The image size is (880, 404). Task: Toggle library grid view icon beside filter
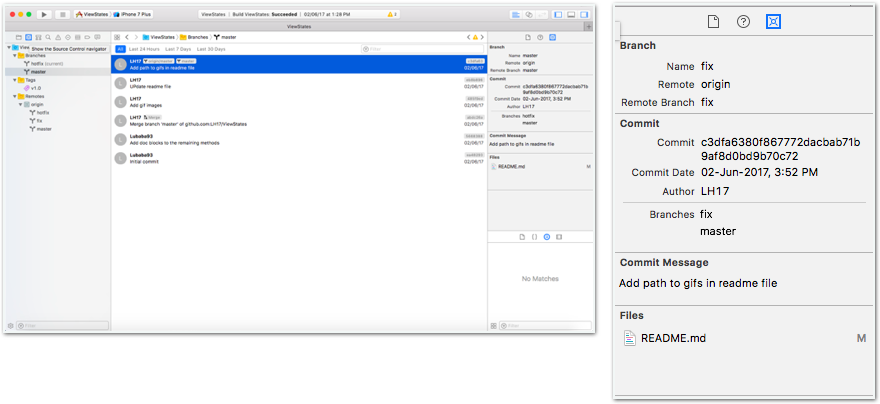tap(493, 325)
